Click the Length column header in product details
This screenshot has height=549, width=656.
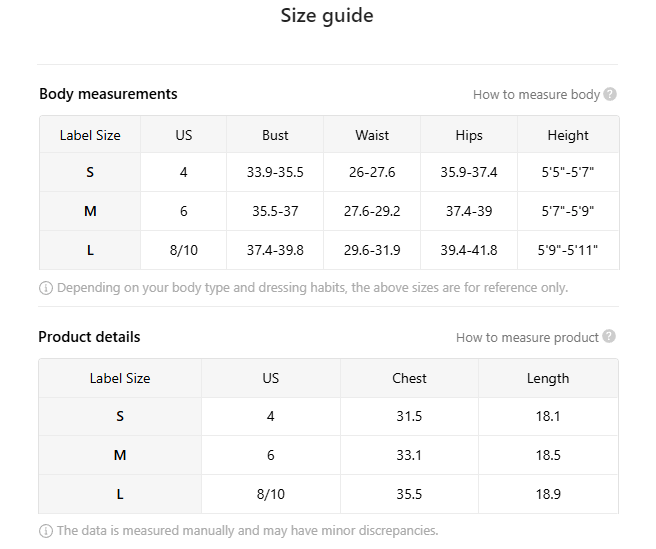[x=548, y=378]
